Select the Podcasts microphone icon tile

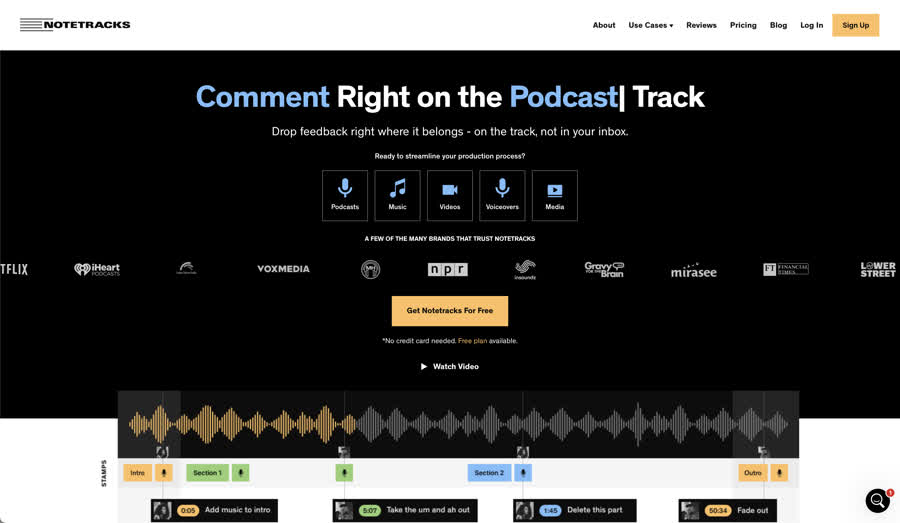coord(345,195)
